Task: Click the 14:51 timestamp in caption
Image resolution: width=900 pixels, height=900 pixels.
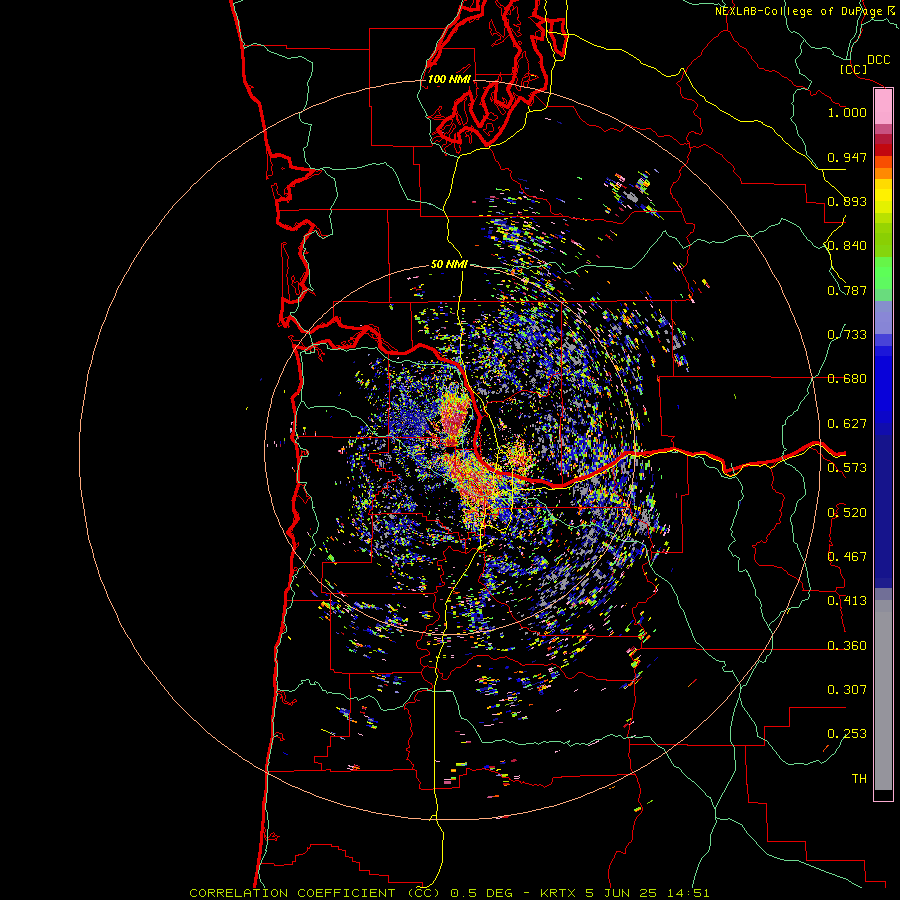Action: coord(688,893)
